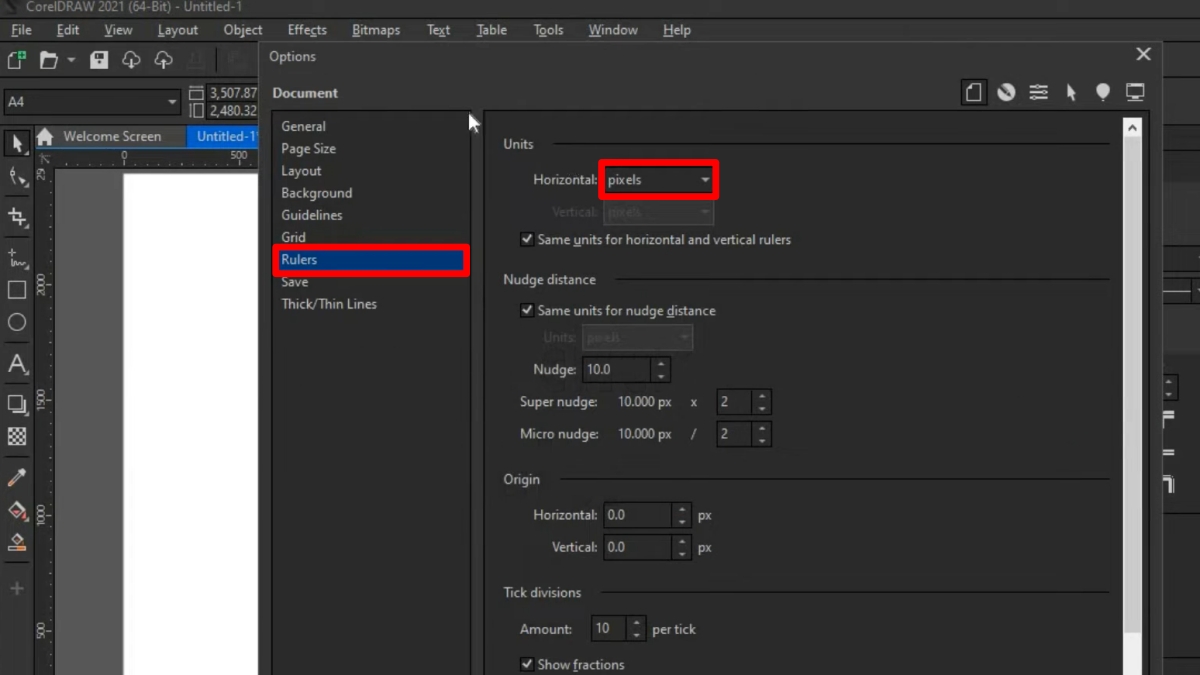The width and height of the screenshot is (1200, 675).
Task: Click the Micro nudge divisor stepper
Action: click(x=762, y=434)
